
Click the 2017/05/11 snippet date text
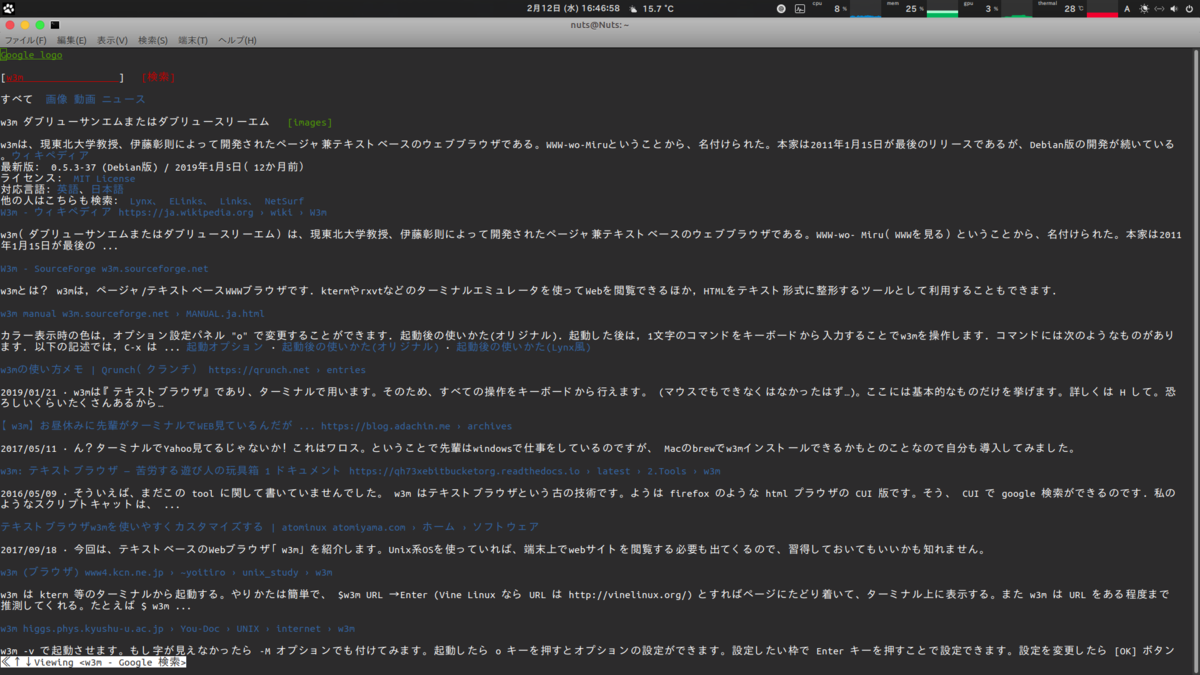(28, 448)
